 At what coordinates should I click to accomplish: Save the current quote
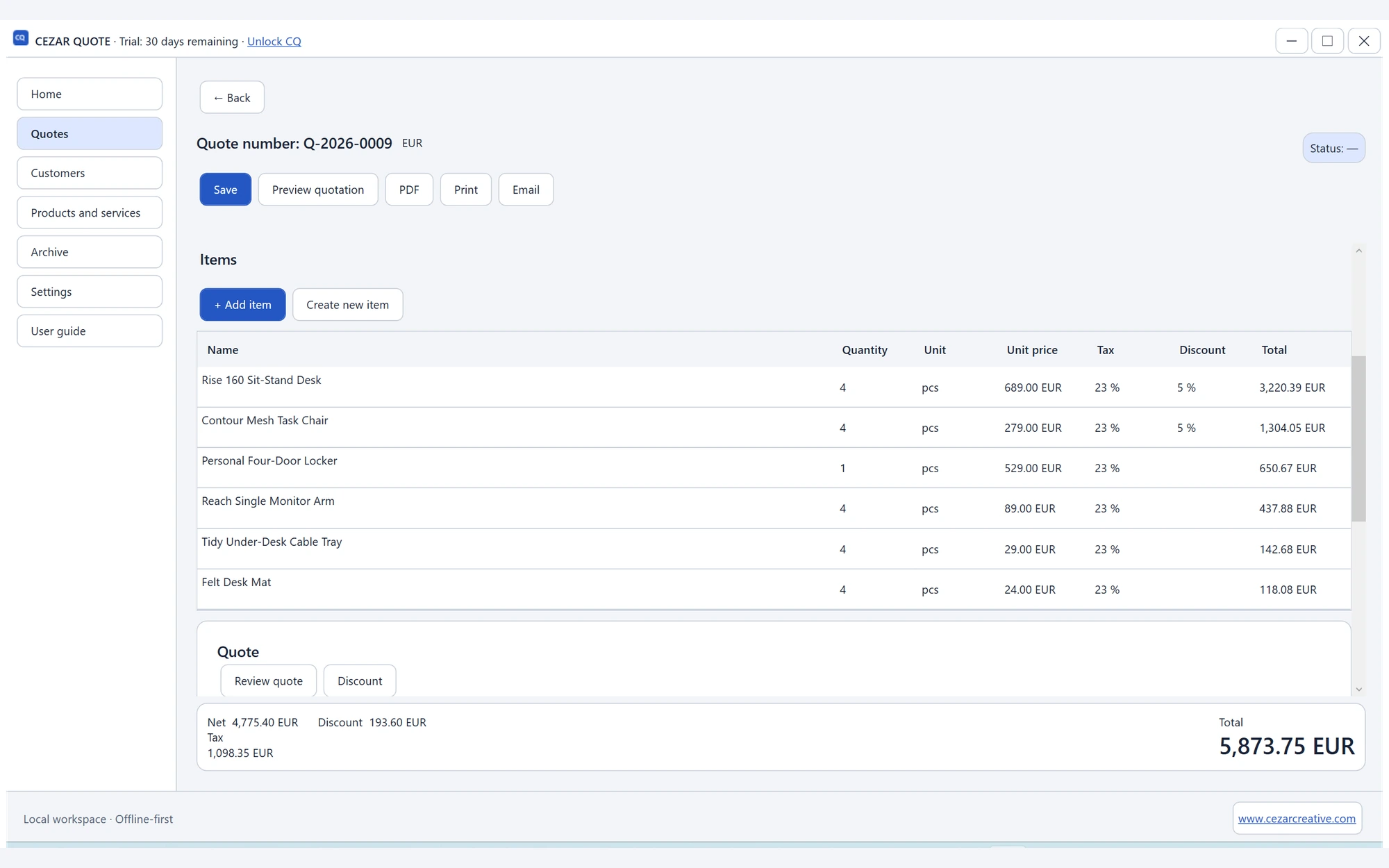tap(225, 190)
